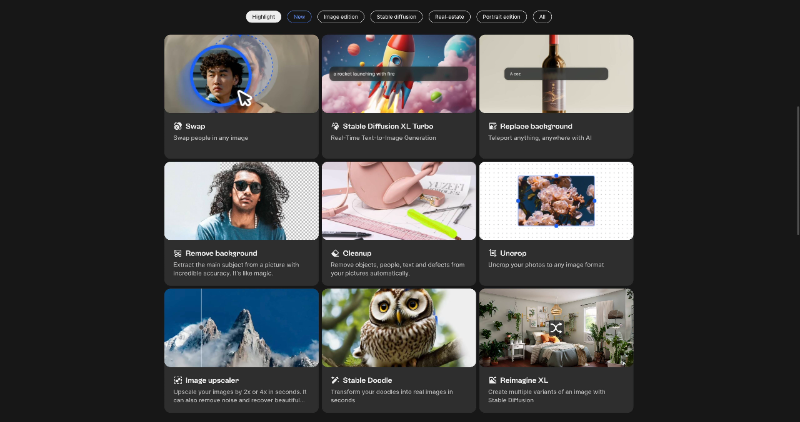Click 'Upscale your images by 2x' description
Screen dimensions: 800x422
click(x=240, y=396)
